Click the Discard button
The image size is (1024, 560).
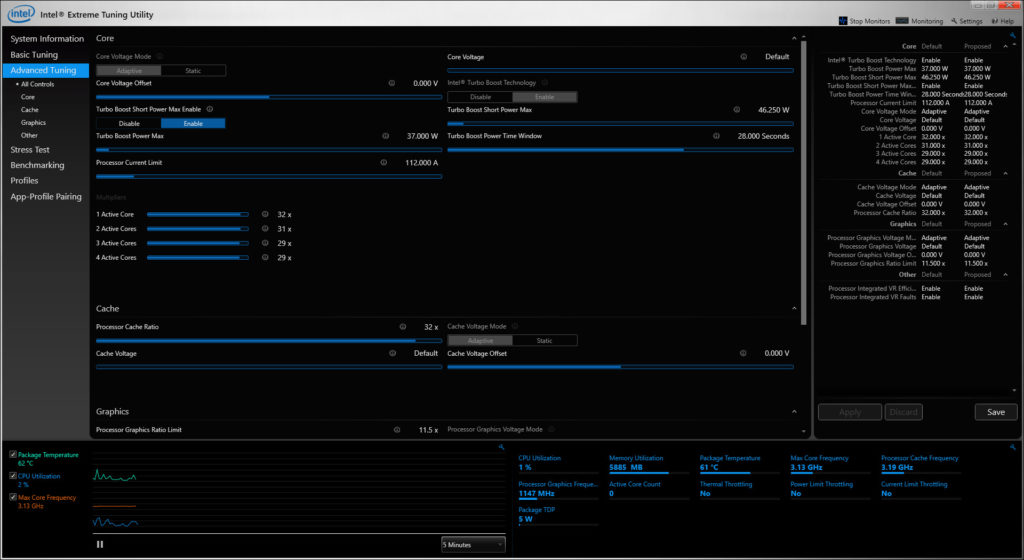click(x=904, y=412)
